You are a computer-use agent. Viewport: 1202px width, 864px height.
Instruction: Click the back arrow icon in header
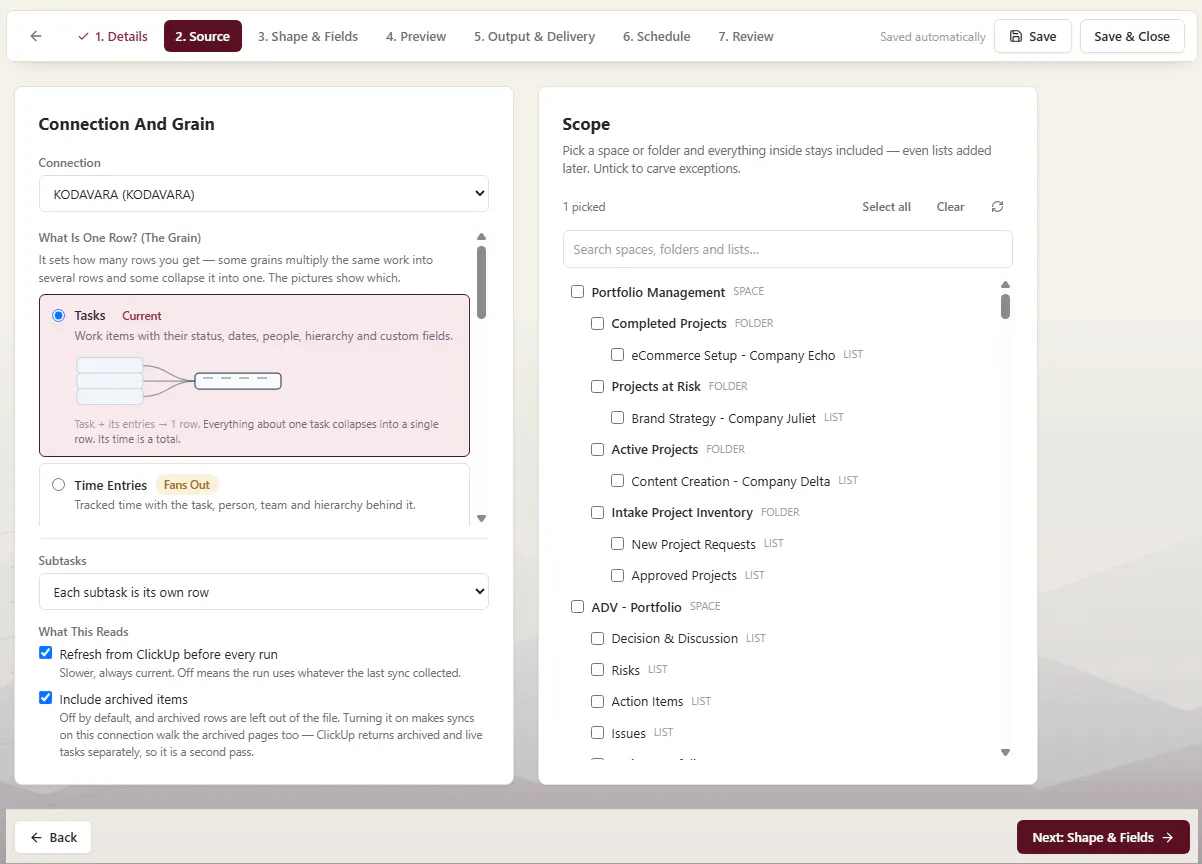point(36,36)
